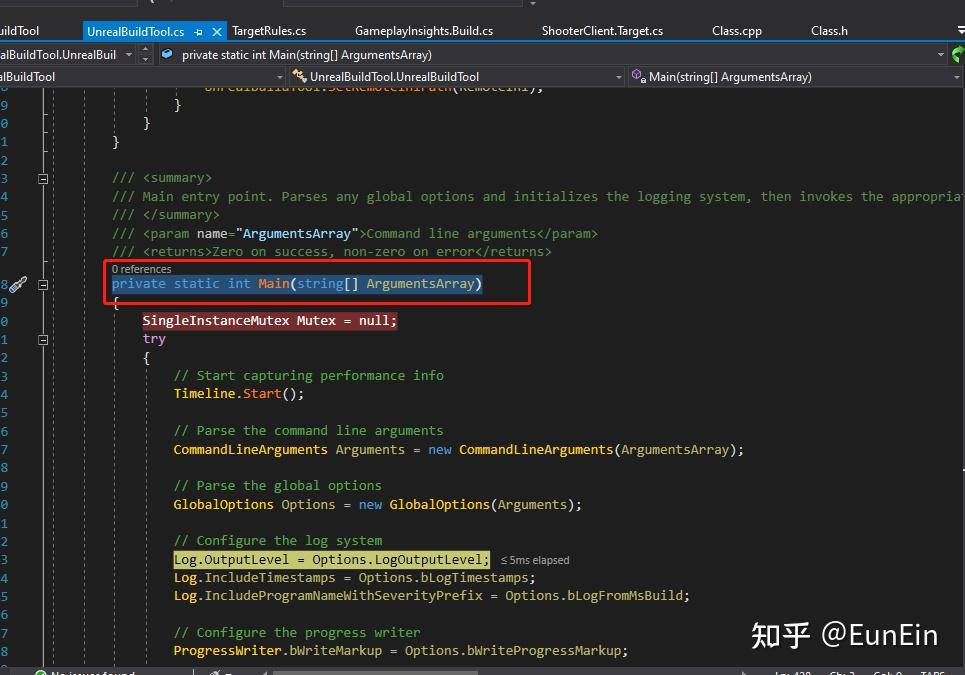
Task: Collapse the summary comment block
Action: click(x=43, y=179)
